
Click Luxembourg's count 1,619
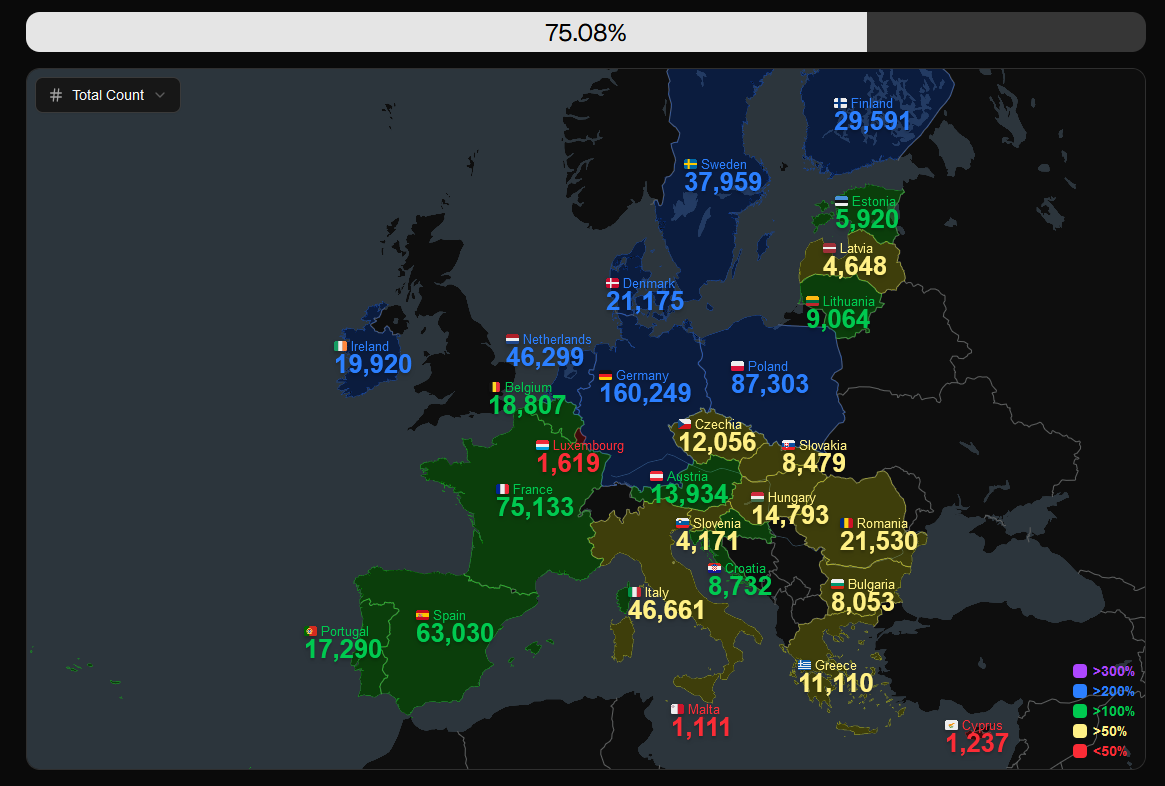(x=568, y=463)
